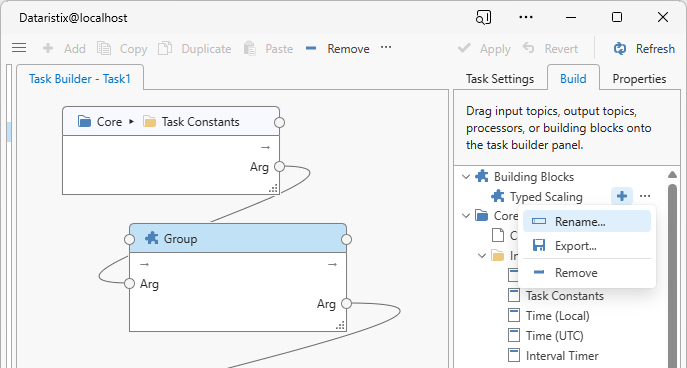The width and height of the screenshot is (687, 368).
Task: Click the Group block resize grip
Action: coord(340,326)
